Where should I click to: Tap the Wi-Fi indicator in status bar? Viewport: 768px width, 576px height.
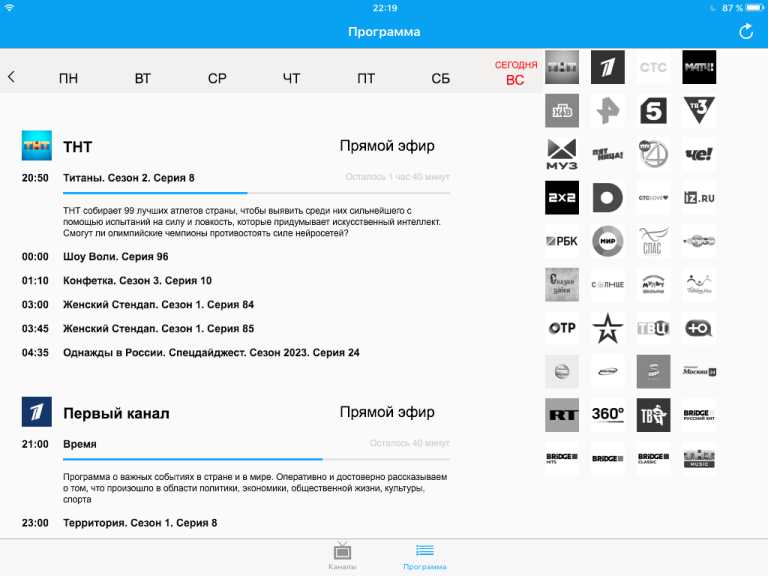tap(10, 8)
